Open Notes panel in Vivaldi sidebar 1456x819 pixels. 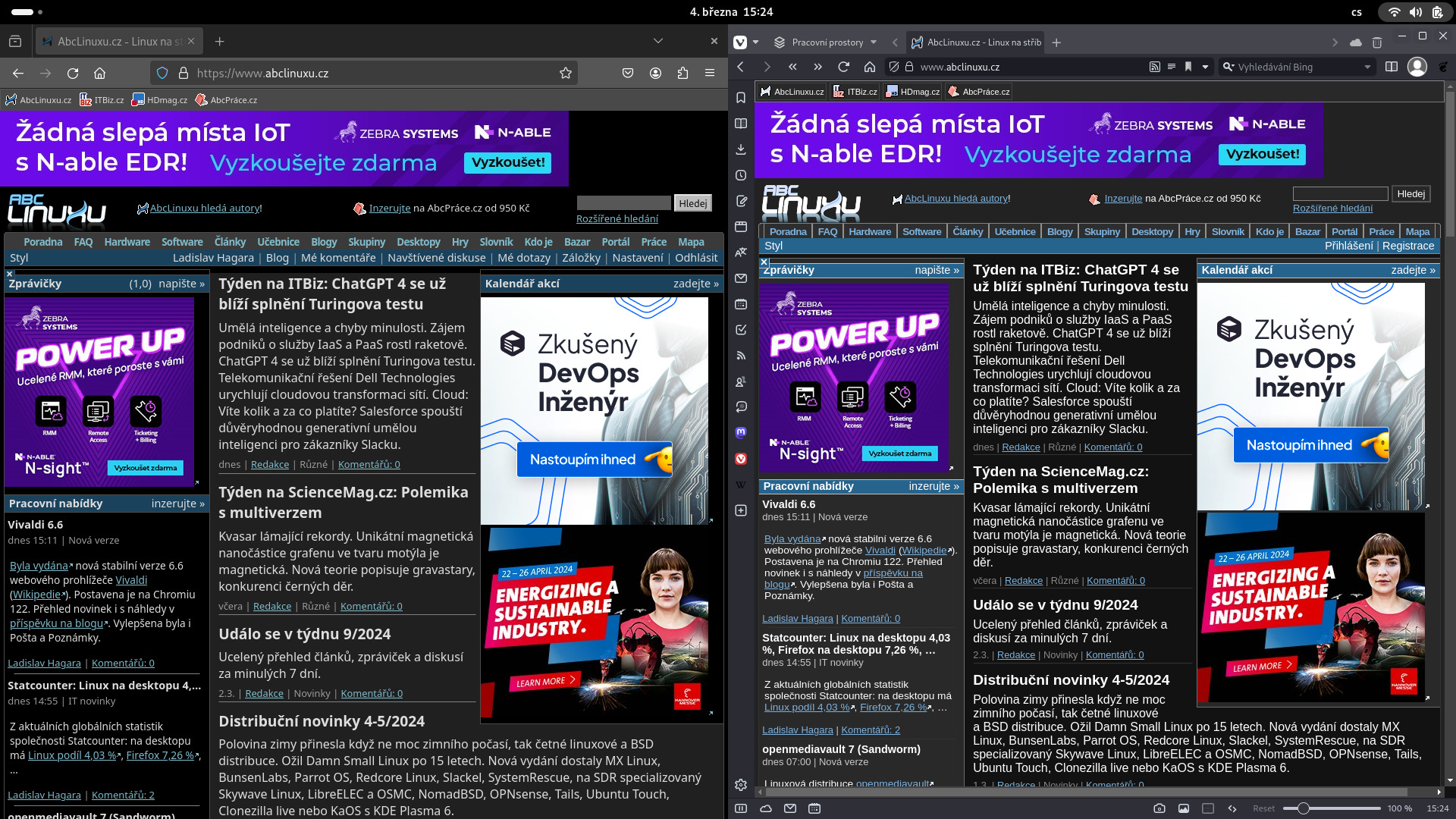pyautogui.click(x=741, y=201)
